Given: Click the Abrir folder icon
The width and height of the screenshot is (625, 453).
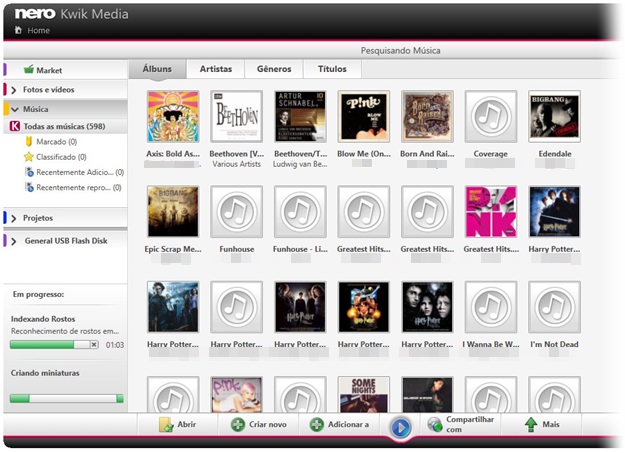Looking at the screenshot, I should point(165,425).
